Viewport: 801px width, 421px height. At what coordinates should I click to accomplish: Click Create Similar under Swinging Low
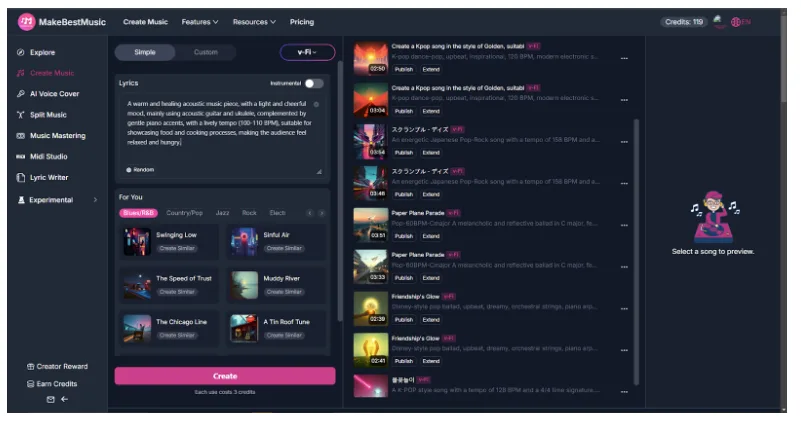point(176,248)
